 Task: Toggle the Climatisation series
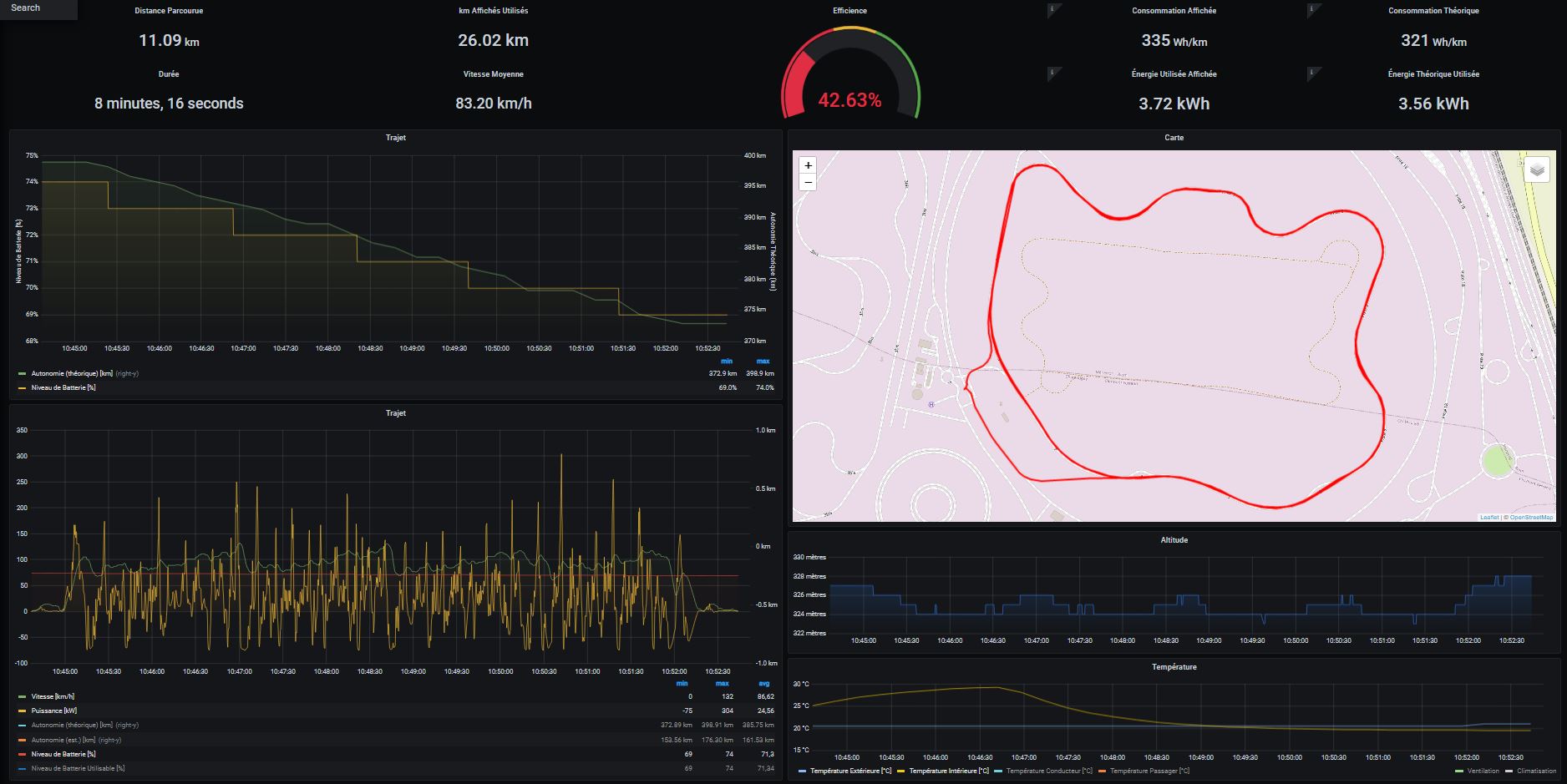point(1537,771)
